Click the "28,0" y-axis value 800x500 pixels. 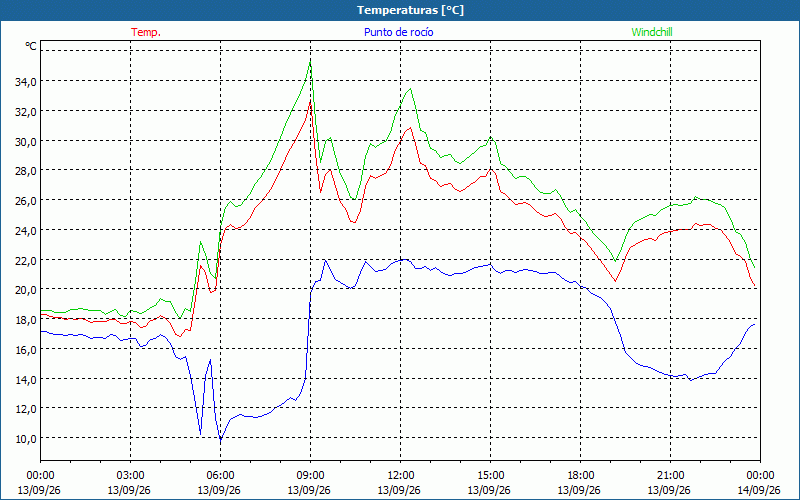tap(26, 171)
